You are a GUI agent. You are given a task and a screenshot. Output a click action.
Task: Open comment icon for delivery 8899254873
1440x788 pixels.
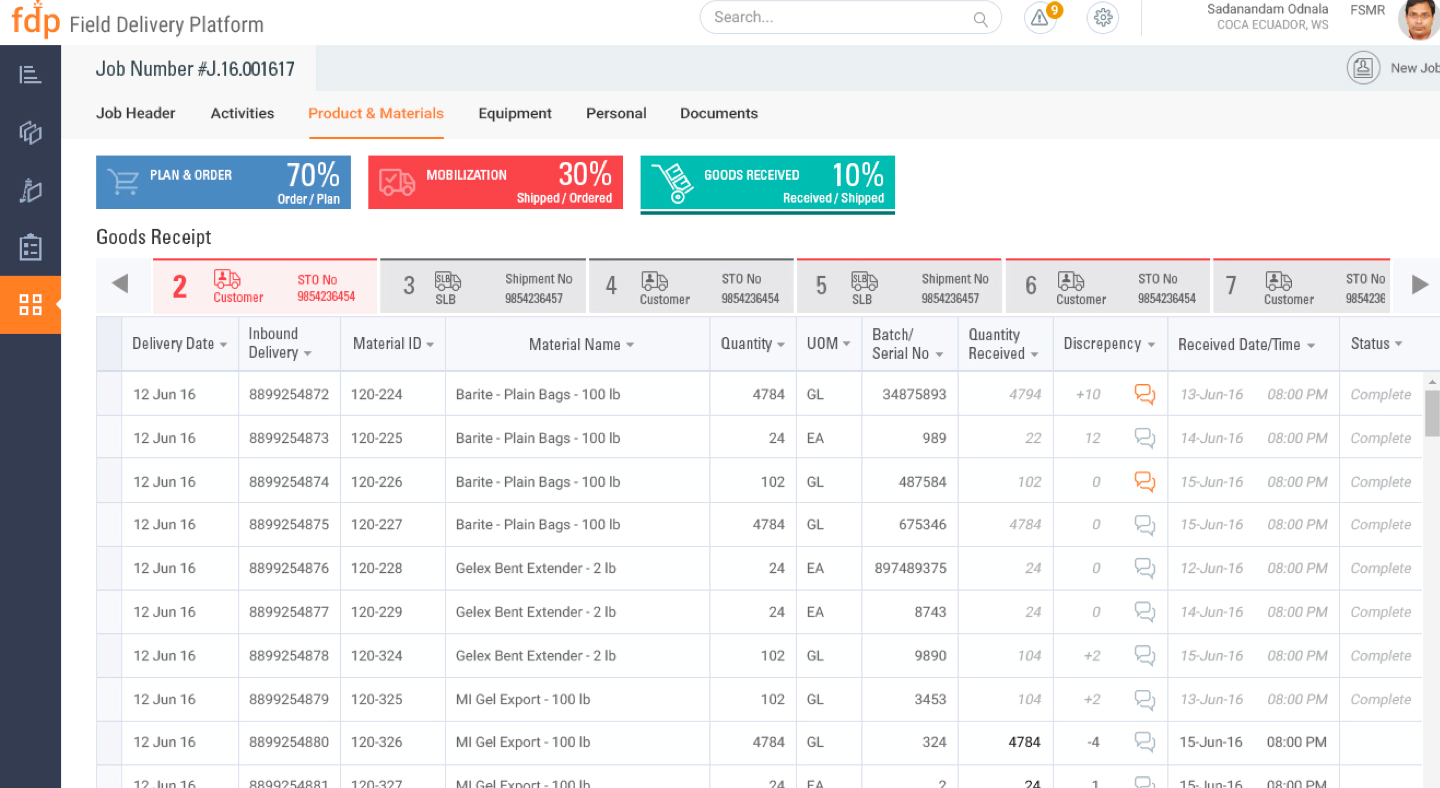(1144, 438)
